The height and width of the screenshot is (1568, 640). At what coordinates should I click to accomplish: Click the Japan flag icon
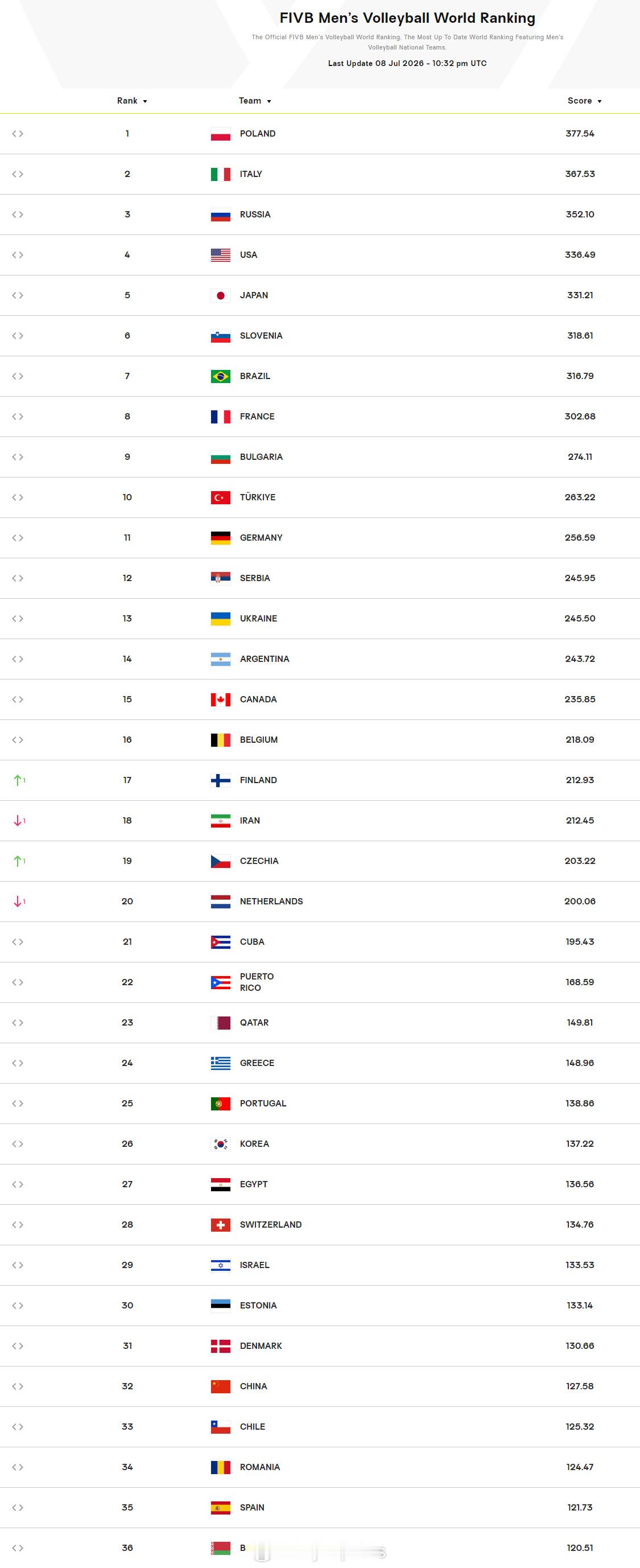coord(220,296)
